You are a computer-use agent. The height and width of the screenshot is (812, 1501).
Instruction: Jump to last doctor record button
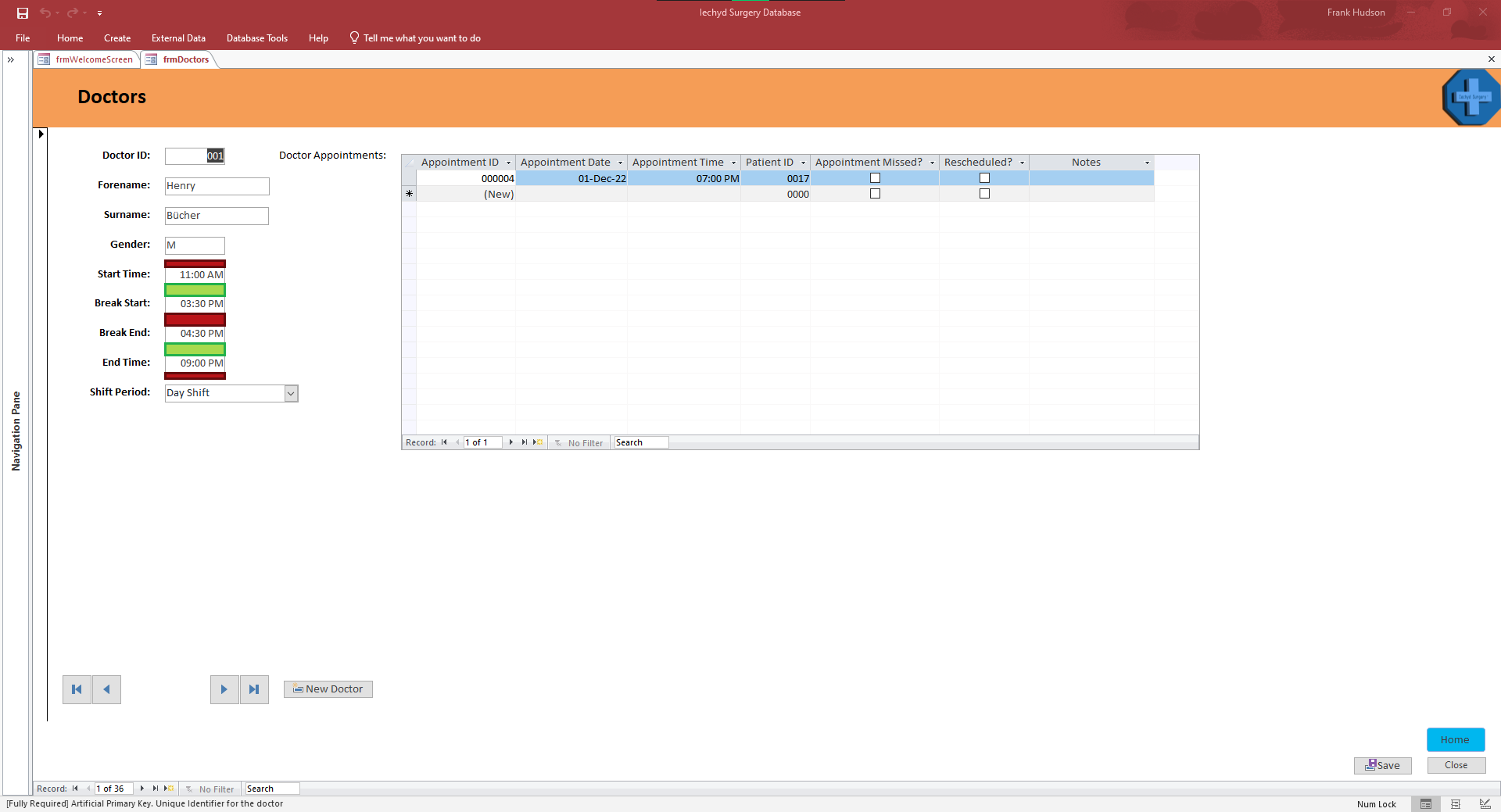(x=254, y=689)
